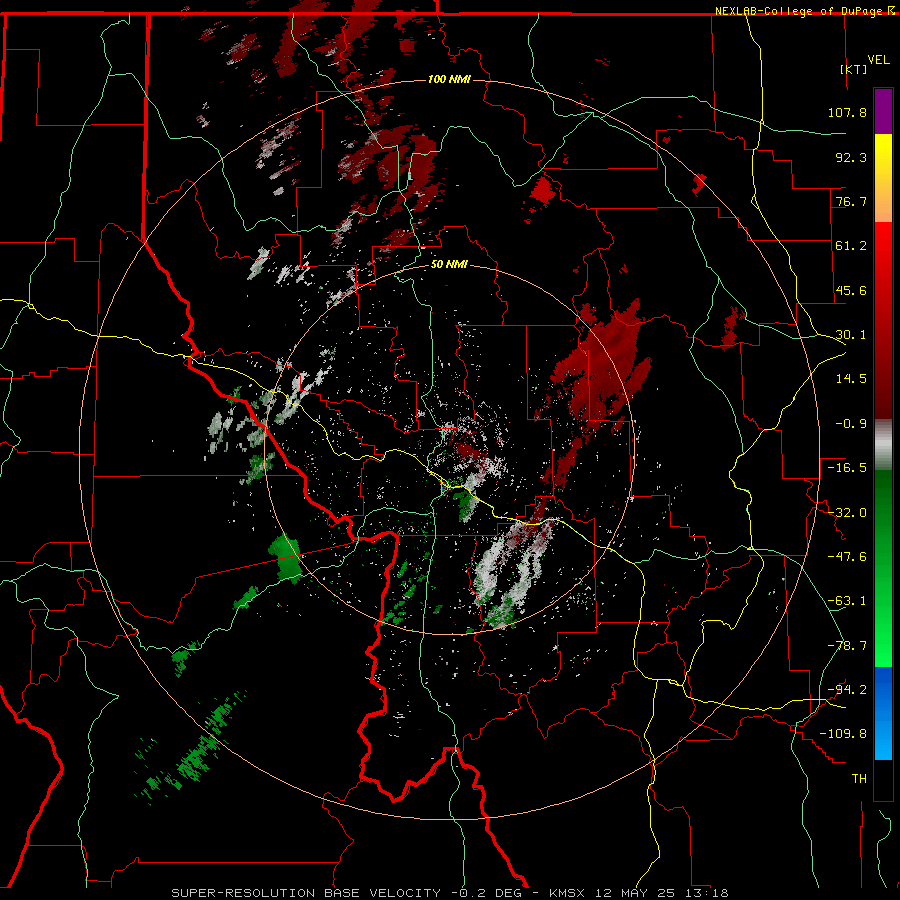The height and width of the screenshot is (900, 900).
Task: Click the TH legend label
Action: [x=859, y=779]
